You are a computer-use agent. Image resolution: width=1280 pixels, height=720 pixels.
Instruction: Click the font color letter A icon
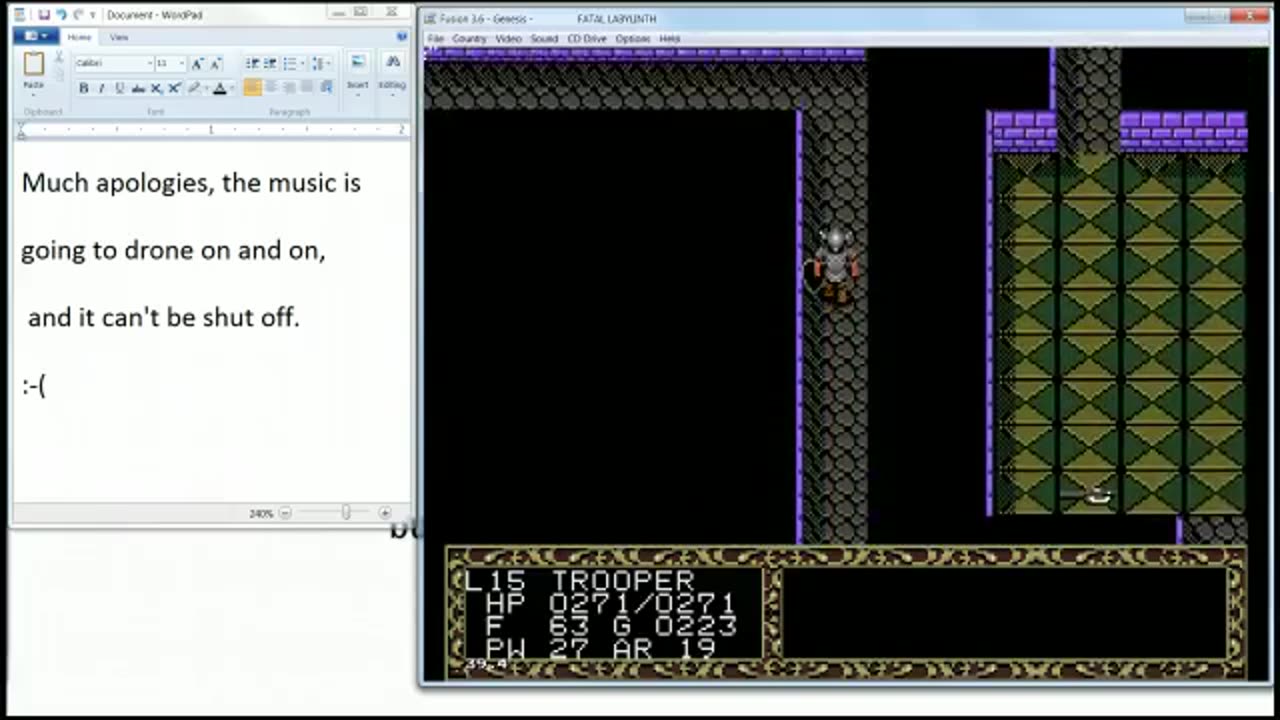220,88
